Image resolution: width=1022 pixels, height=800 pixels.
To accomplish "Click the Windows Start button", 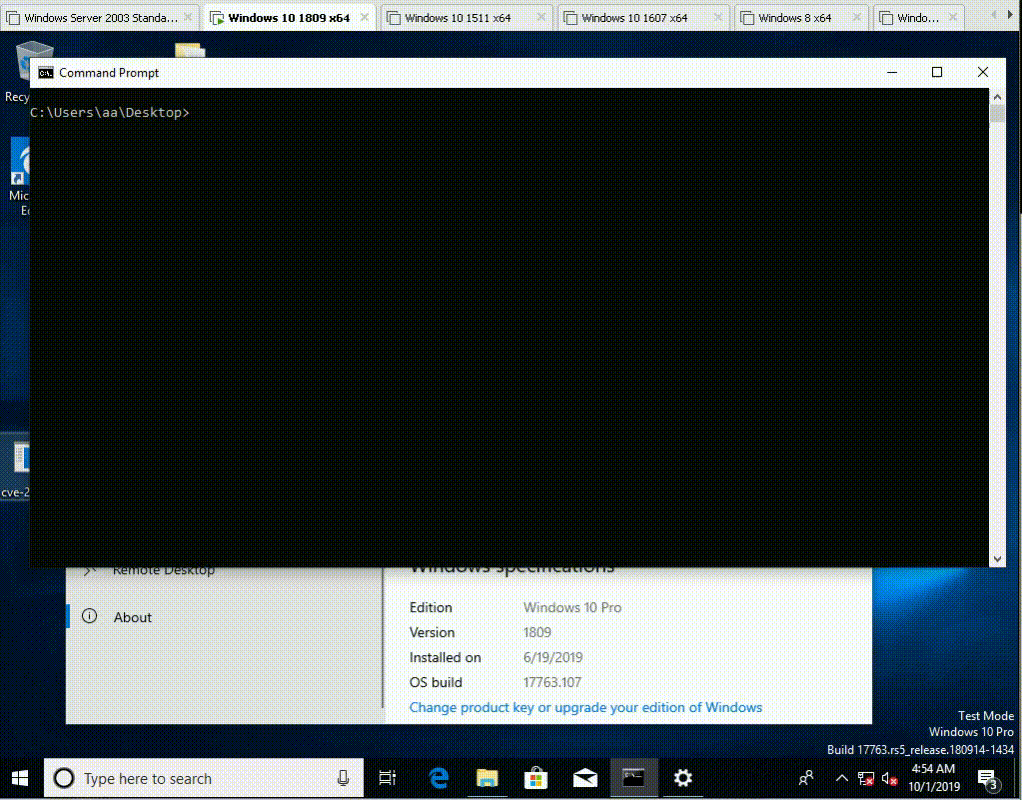I will pyautogui.click(x=20, y=778).
